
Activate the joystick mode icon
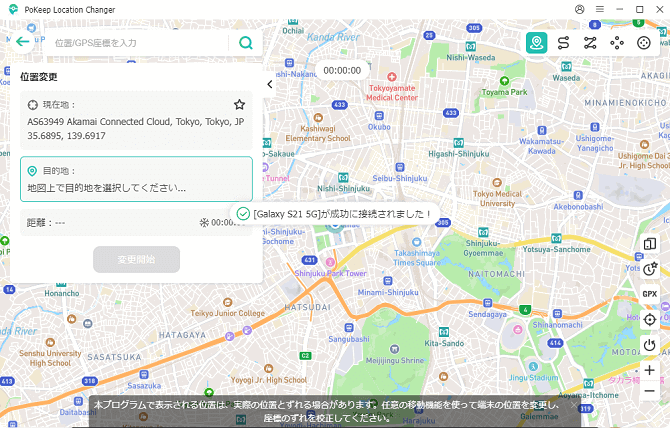coord(645,43)
